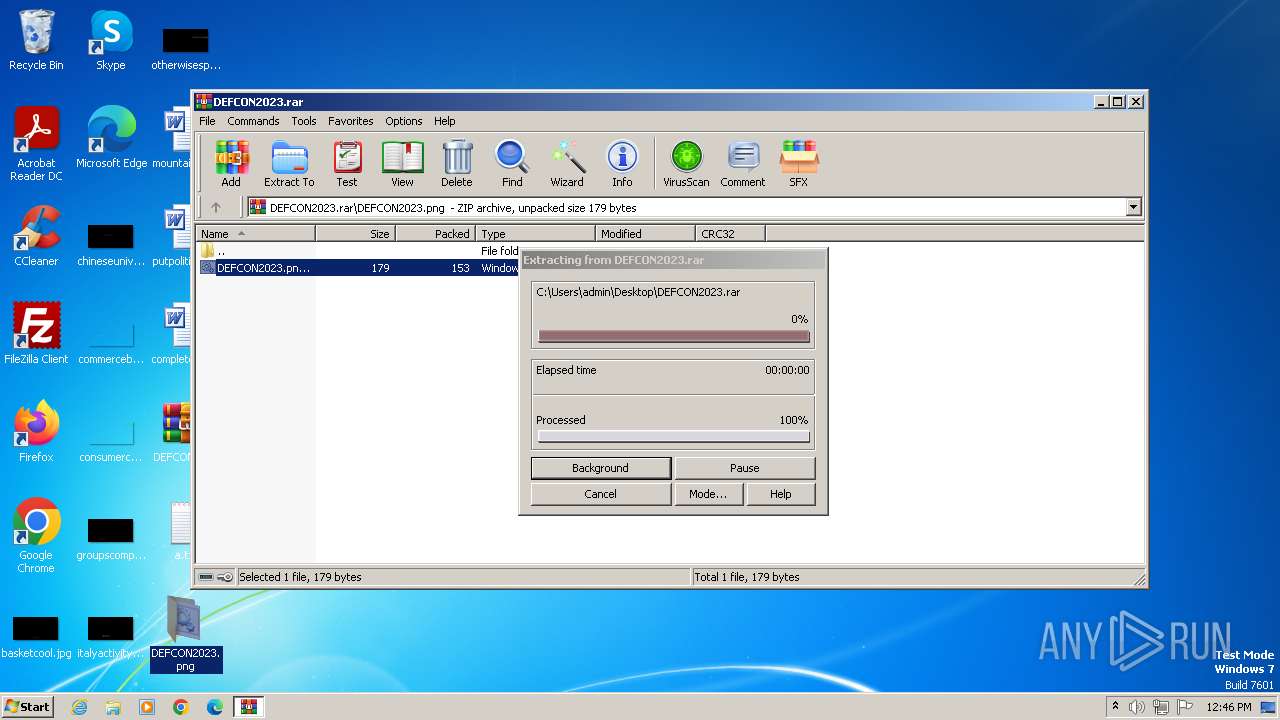Click the VirusScan toolbar icon
Viewport: 1280px width, 720px height.
tap(686, 164)
